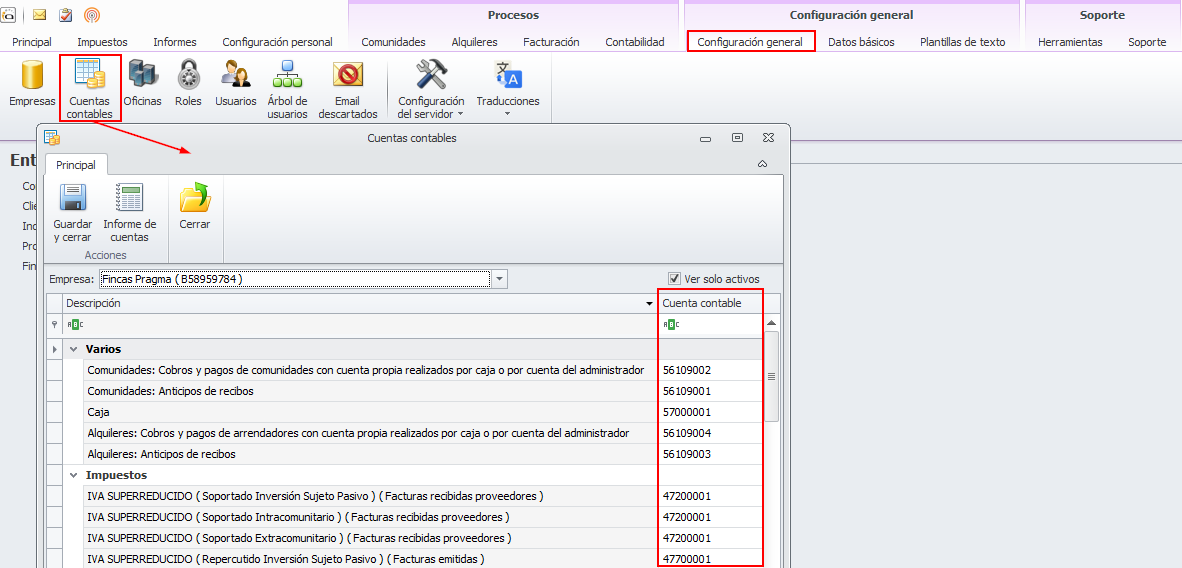Sort by the Descripción column header
1182x568 pixels.
350,303
